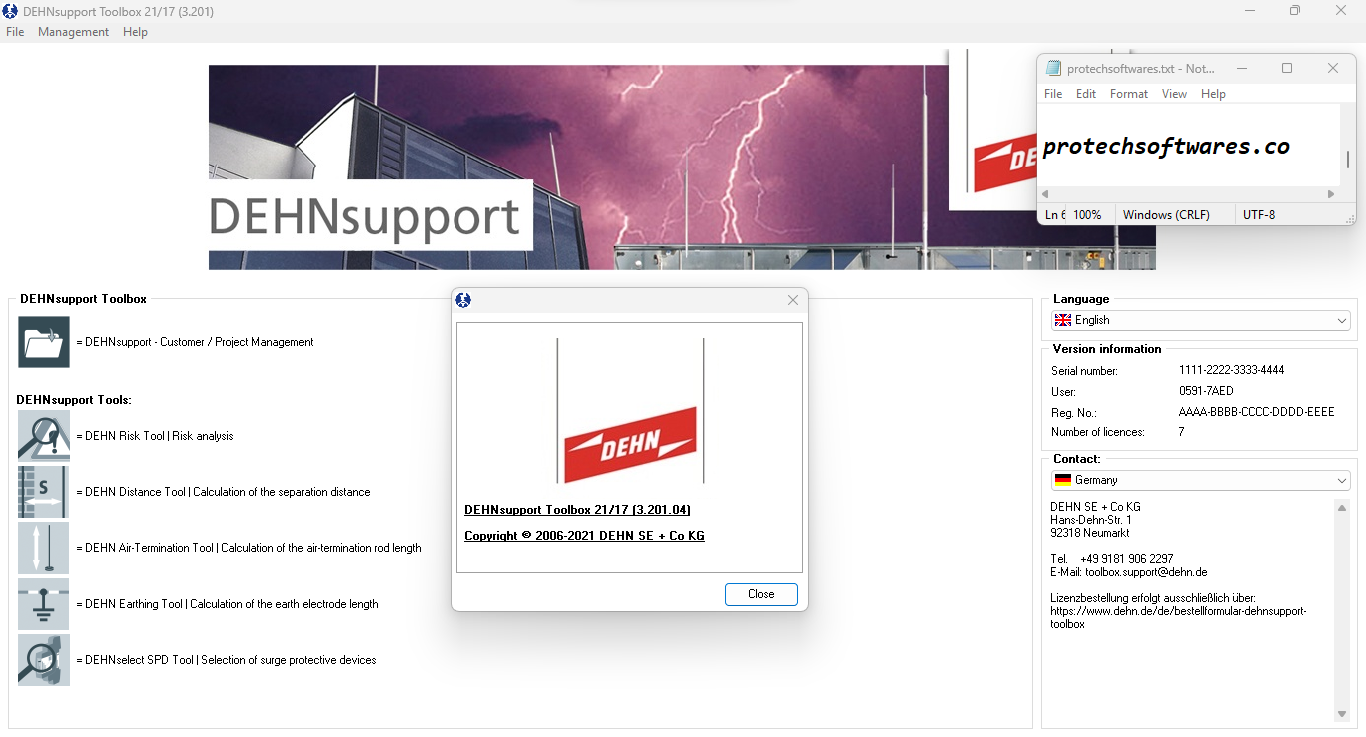The image size is (1366, 737).
Task: Click 'Calculation of the separation distance' label
Action: click(x=282, y=492)
